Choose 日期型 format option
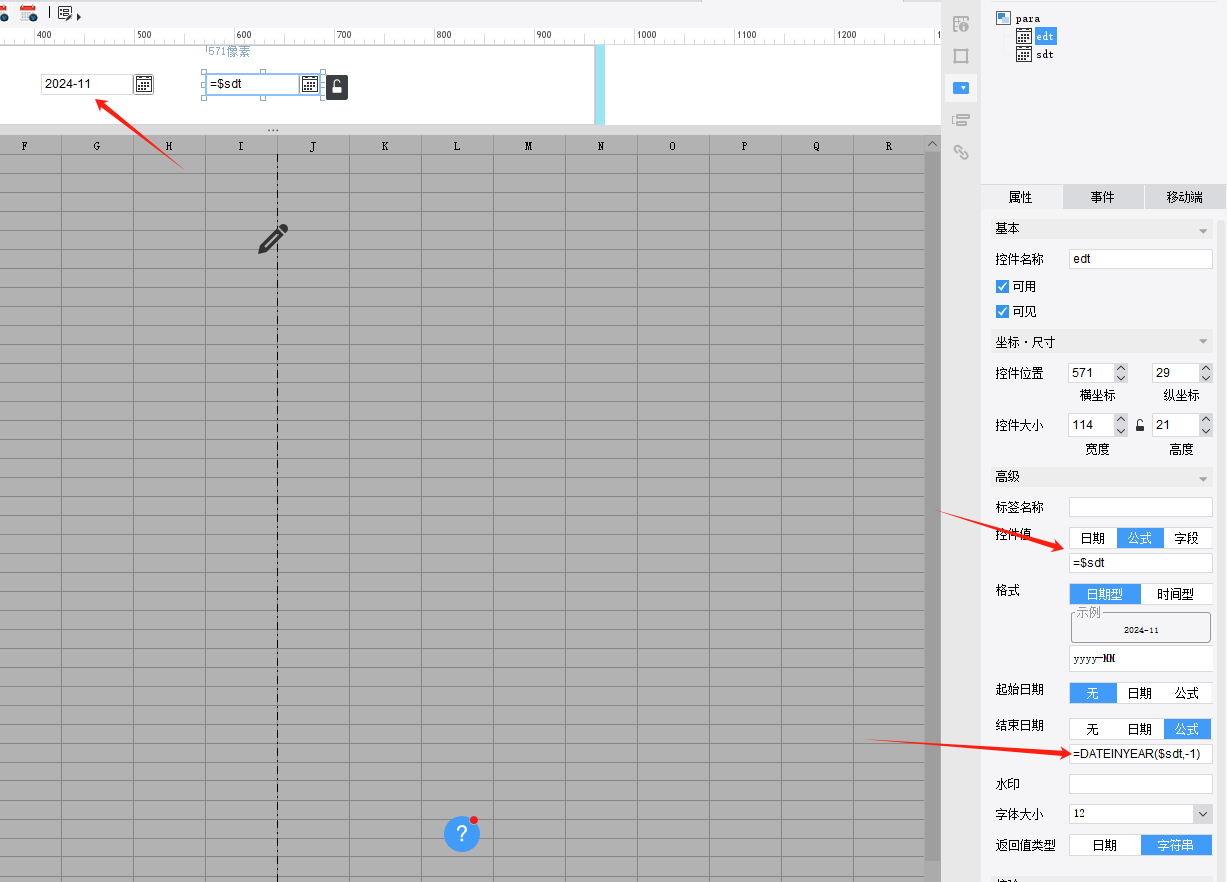Screen dimensions: 1227x882 click(1105, 594)
